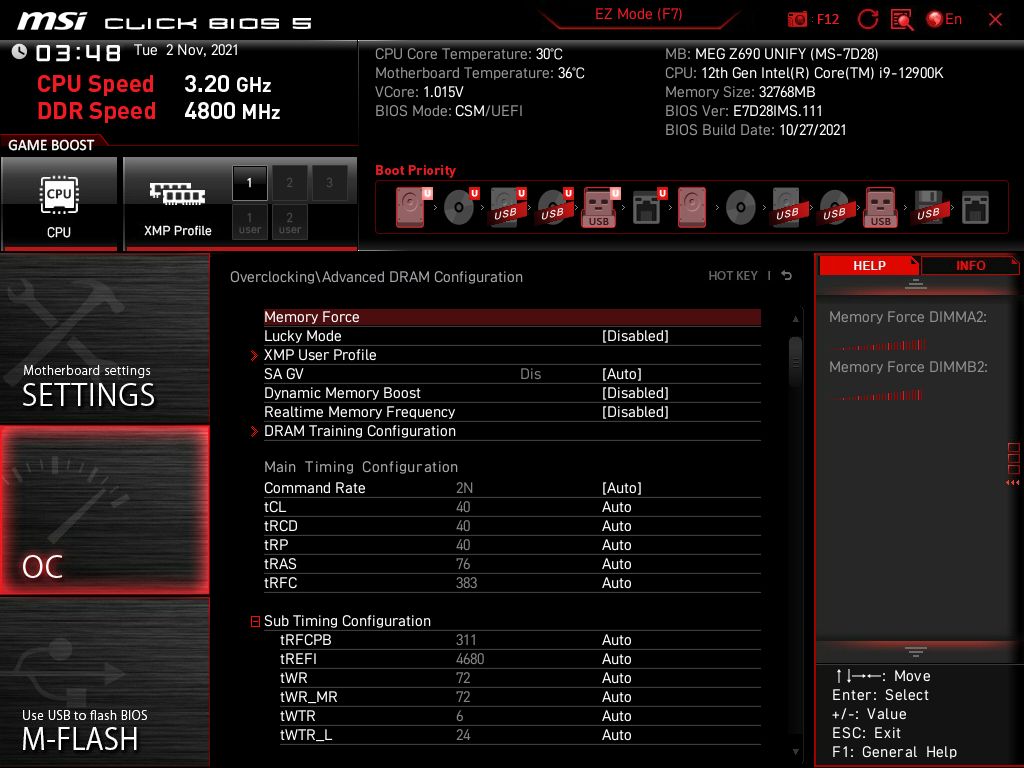Go back with the return arrow icon
Image resolution: width=1024 pixels, height=768 pixels.
tap(787, 276)
